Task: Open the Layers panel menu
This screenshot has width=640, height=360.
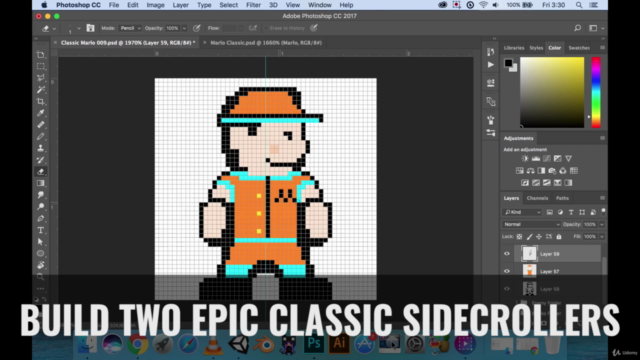Action: click(x=602, y=198)
